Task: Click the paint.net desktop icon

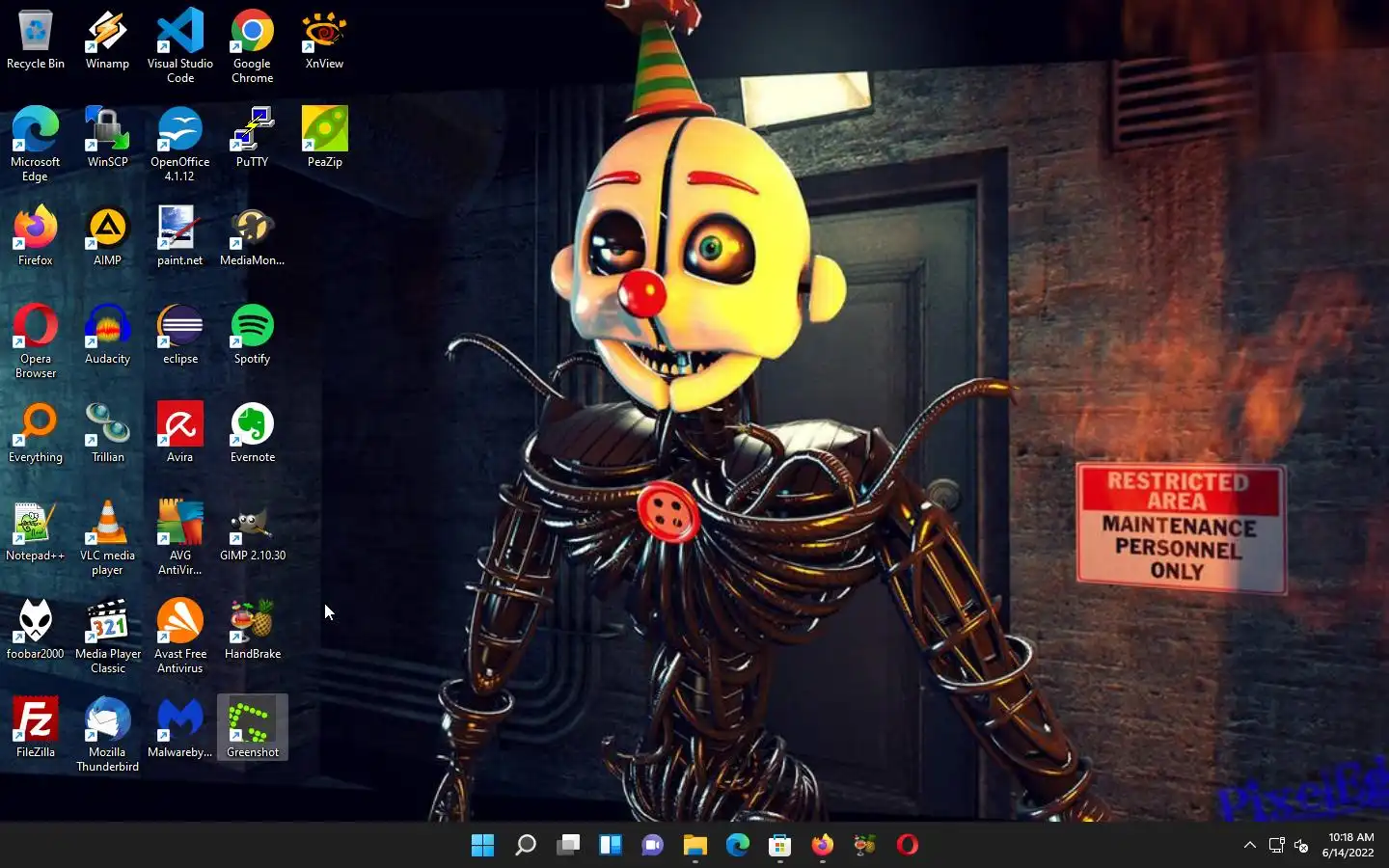Action: click(180, 237)
